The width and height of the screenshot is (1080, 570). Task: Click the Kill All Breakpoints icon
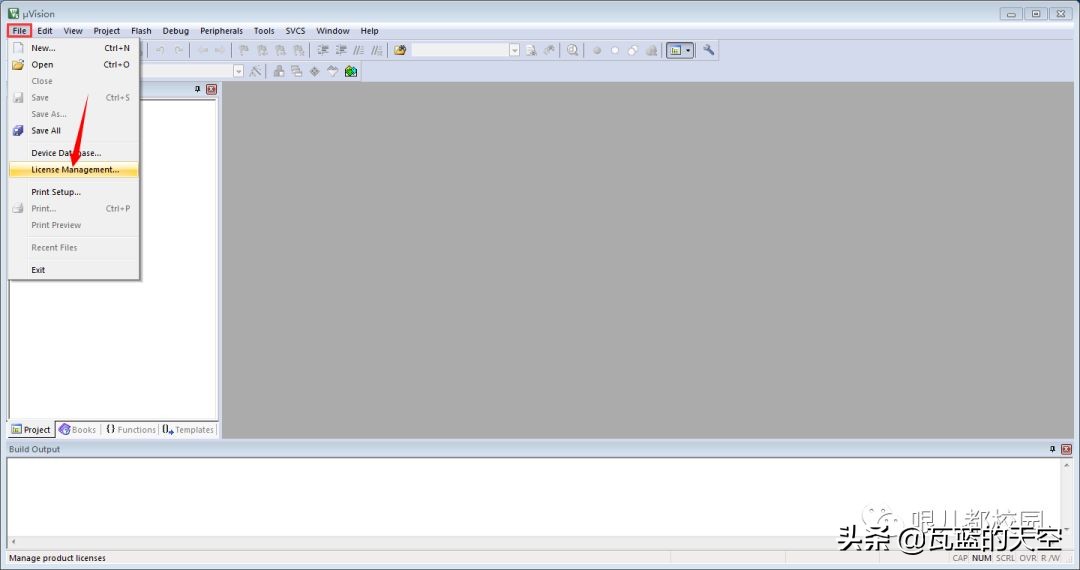[651, 50]
